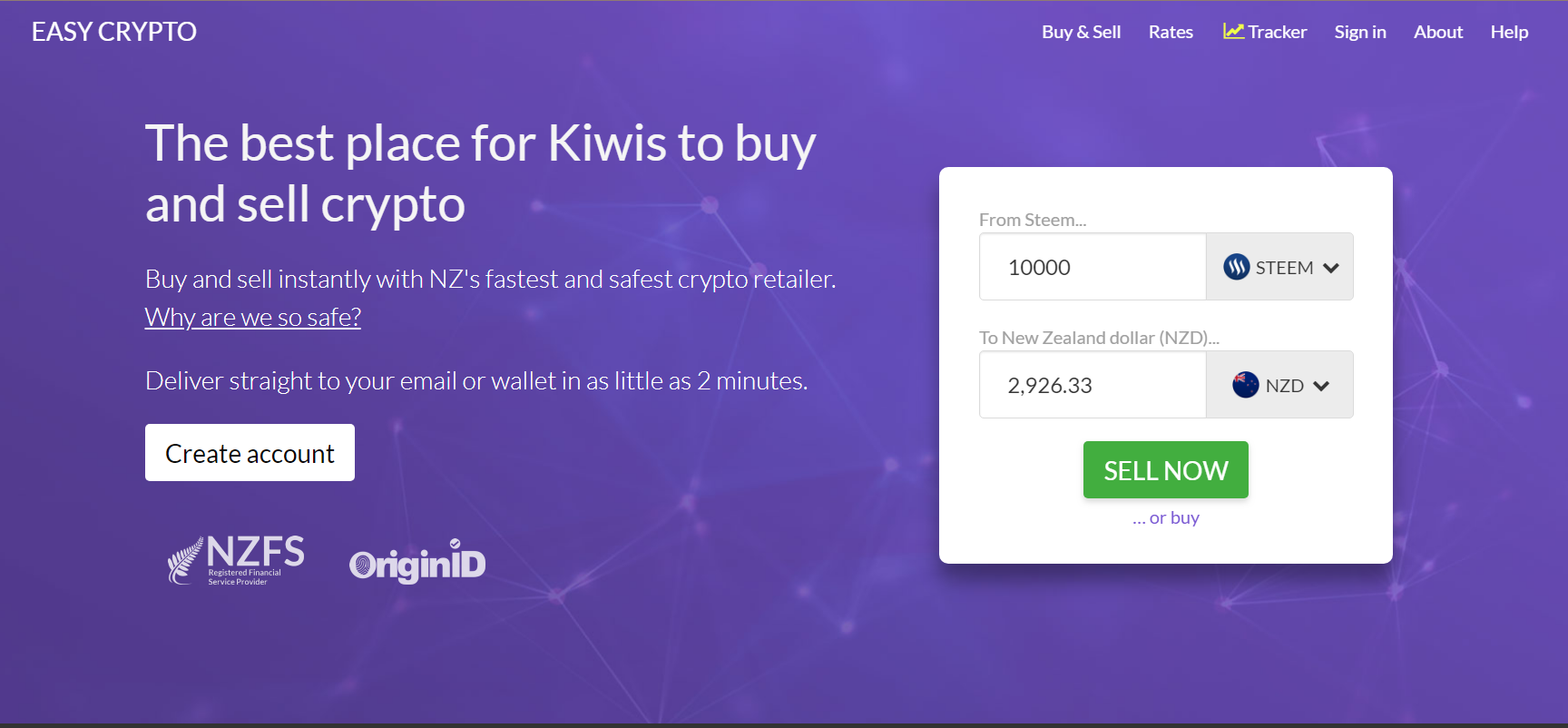
Task: Open the About menu item
Action: pyautogui.click(x=1437, y=32)
